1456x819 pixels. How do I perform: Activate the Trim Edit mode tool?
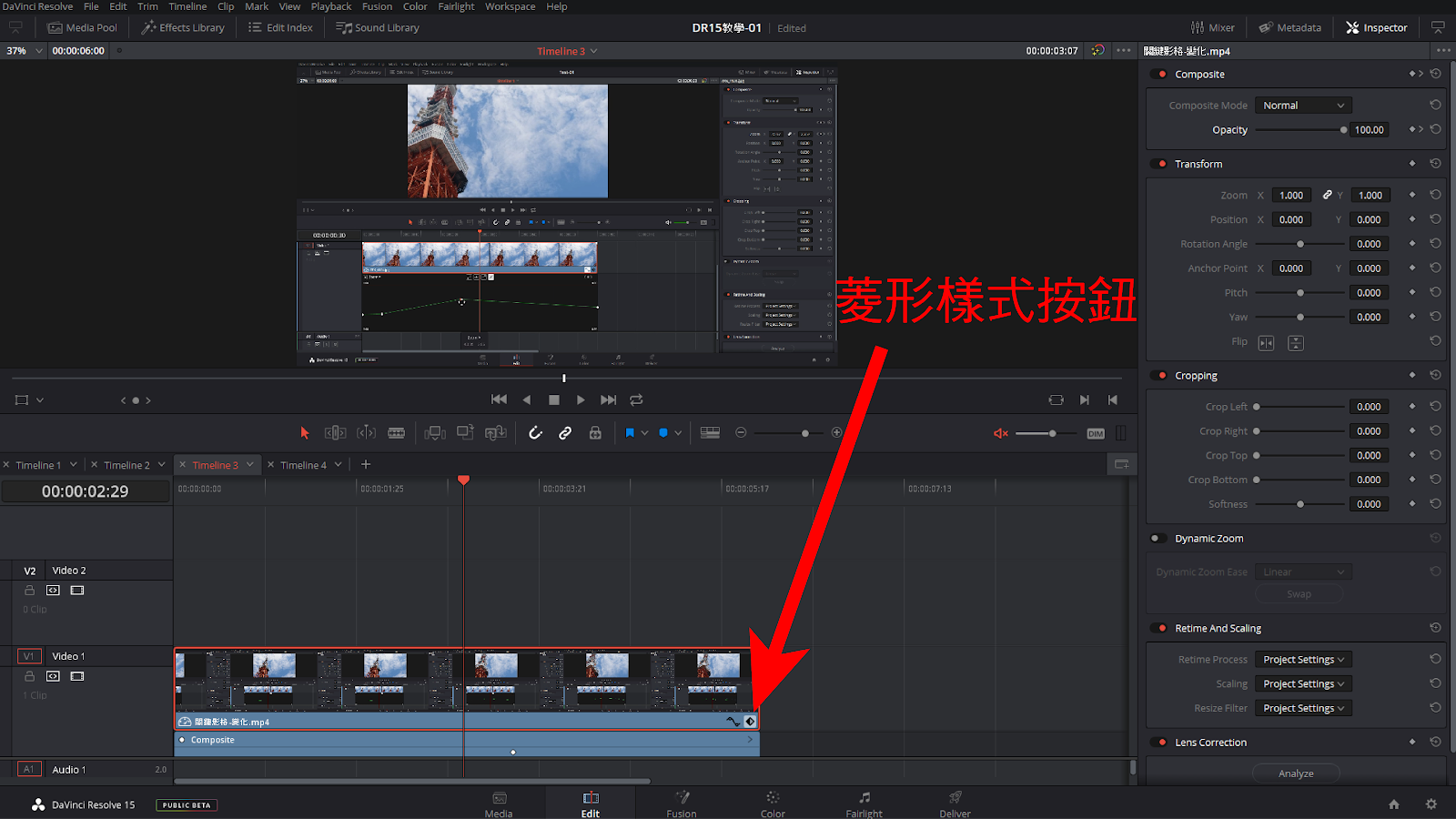[335, 433]
